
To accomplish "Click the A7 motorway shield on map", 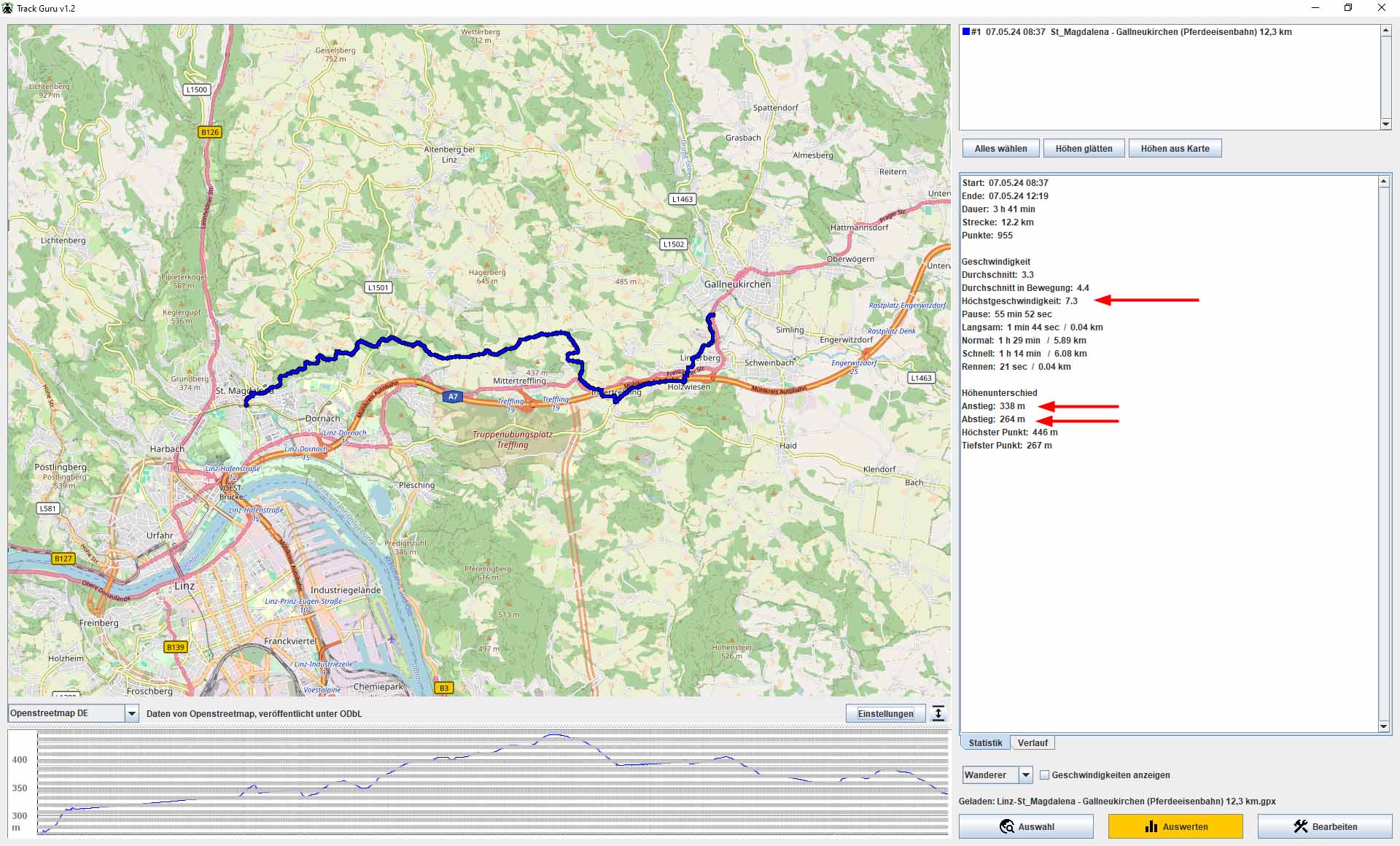I will click(453, 397).
